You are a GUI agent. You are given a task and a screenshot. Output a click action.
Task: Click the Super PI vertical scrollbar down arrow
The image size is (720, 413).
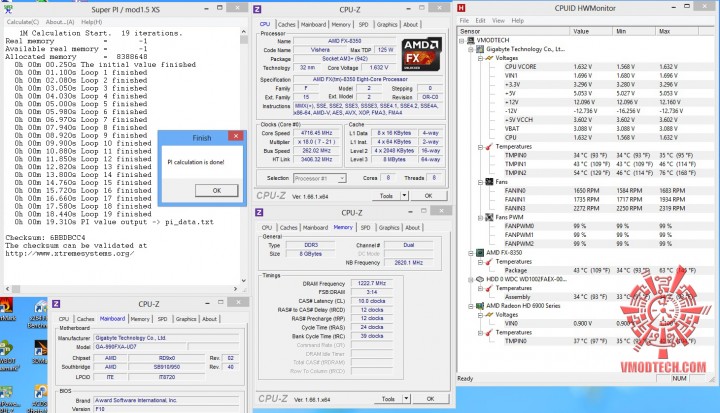pyautogui.click(x=243, y=280)
